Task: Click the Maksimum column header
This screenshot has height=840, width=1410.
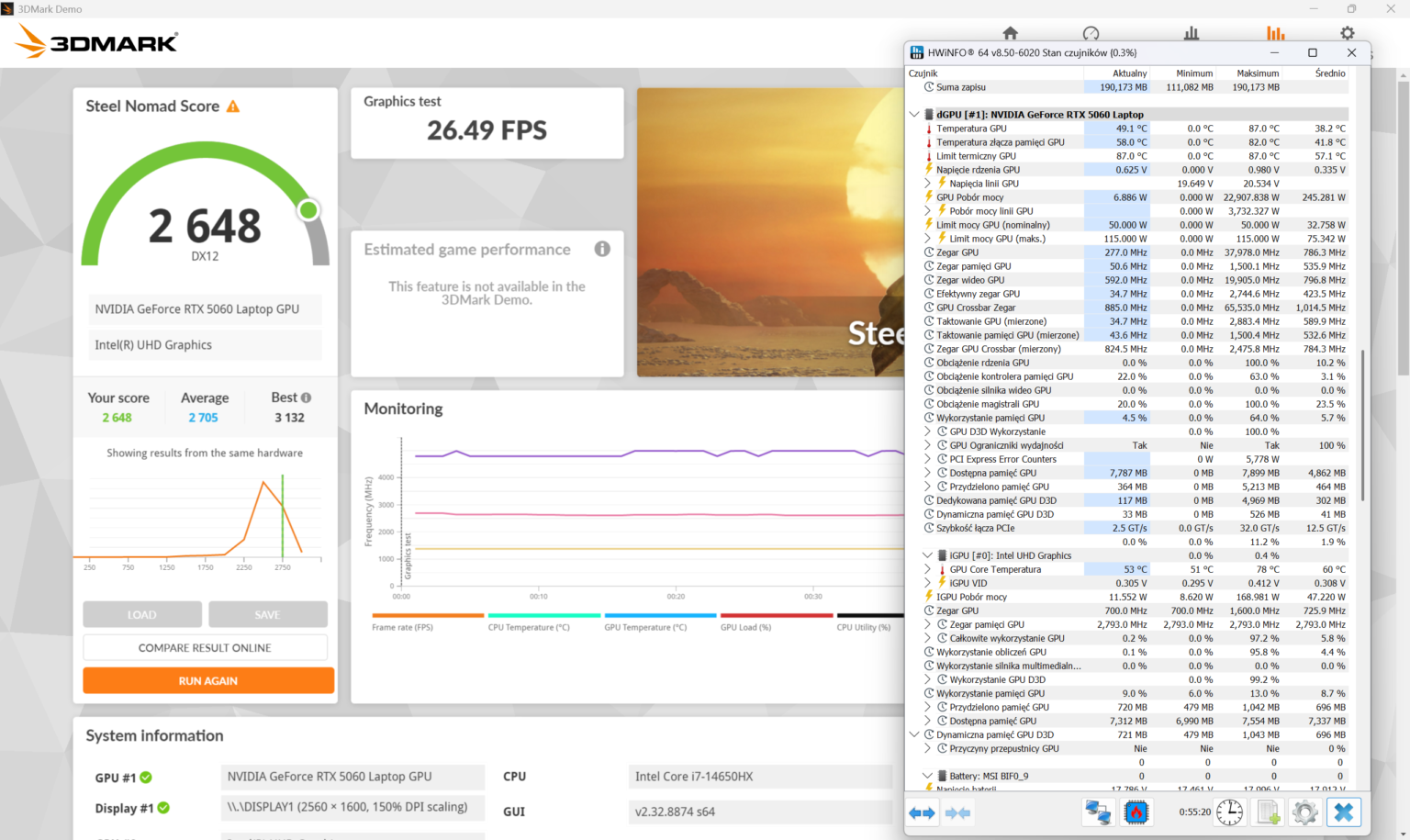Action: [1249, 73]
